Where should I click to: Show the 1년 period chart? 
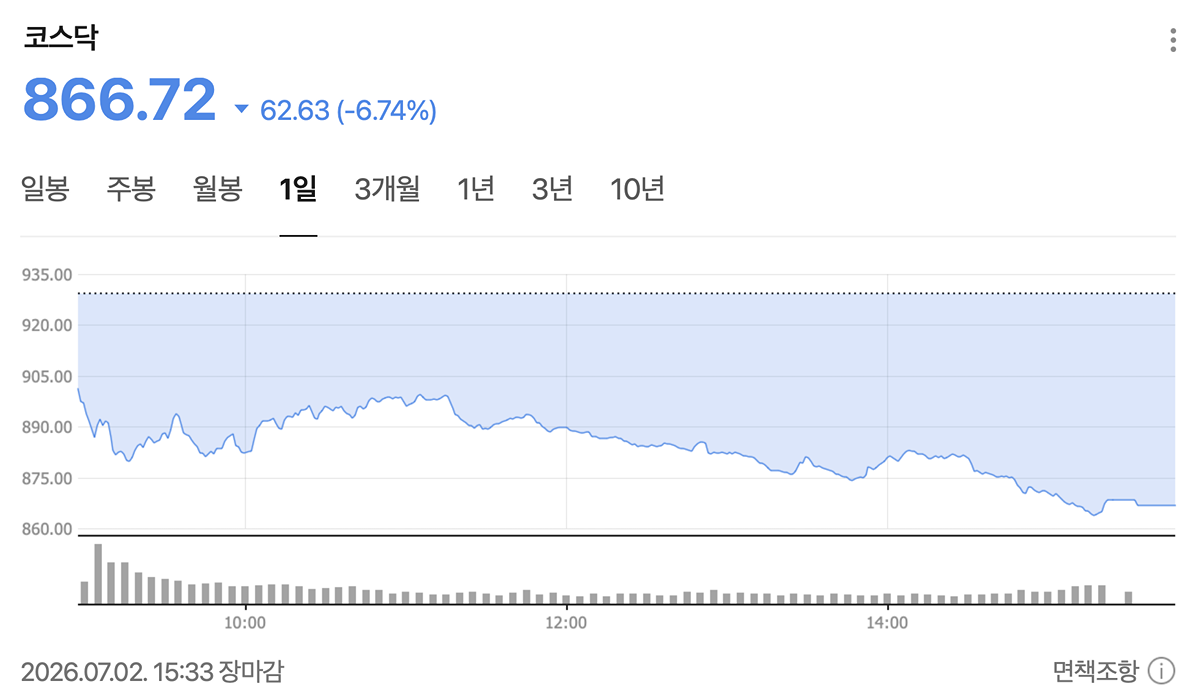coord(476,189)
